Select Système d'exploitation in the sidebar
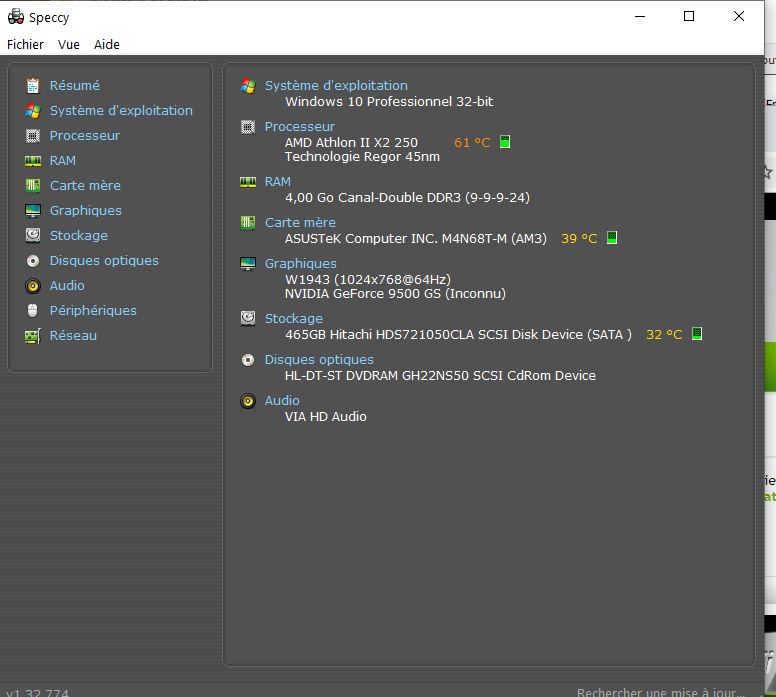Image resolution: width=776 pixels, height=697 pixels. (x=121, y=110)
